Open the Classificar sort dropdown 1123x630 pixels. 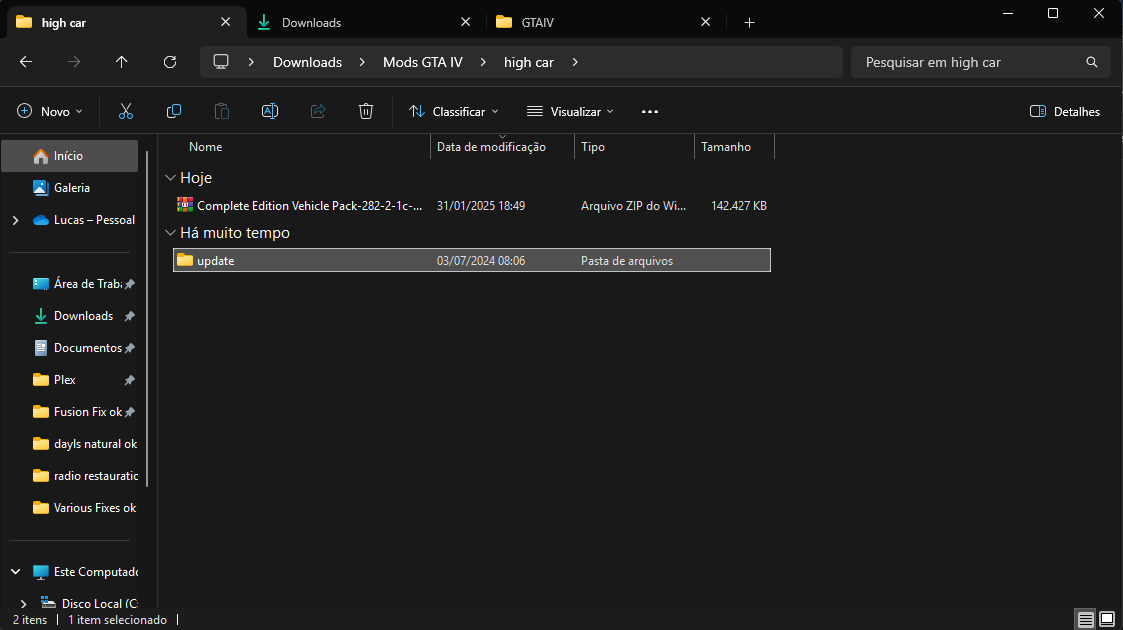(x=453, y=111)
